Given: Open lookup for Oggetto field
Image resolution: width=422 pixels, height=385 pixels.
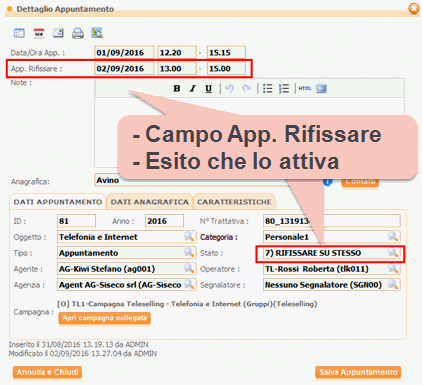Looking at the screenshot, I should (189, 237).
